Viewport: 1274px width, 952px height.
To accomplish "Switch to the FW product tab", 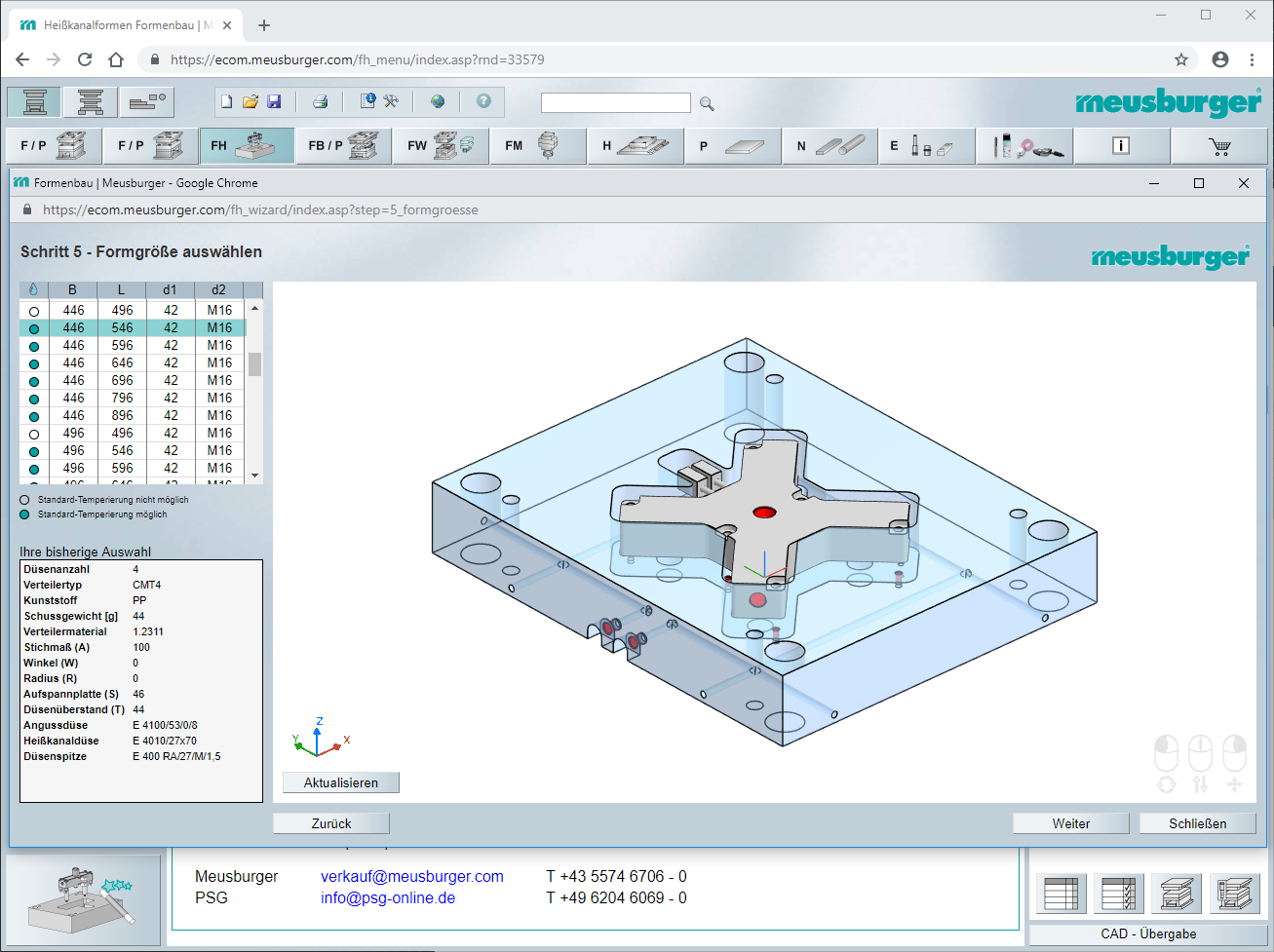I will pos(441,146).
